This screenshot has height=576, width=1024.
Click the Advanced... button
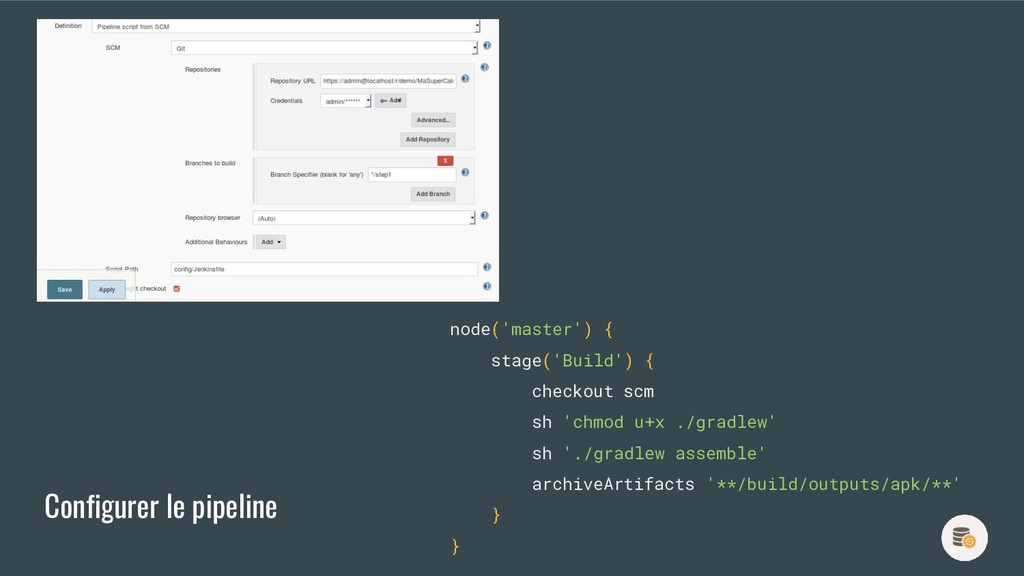coord(433,120)
